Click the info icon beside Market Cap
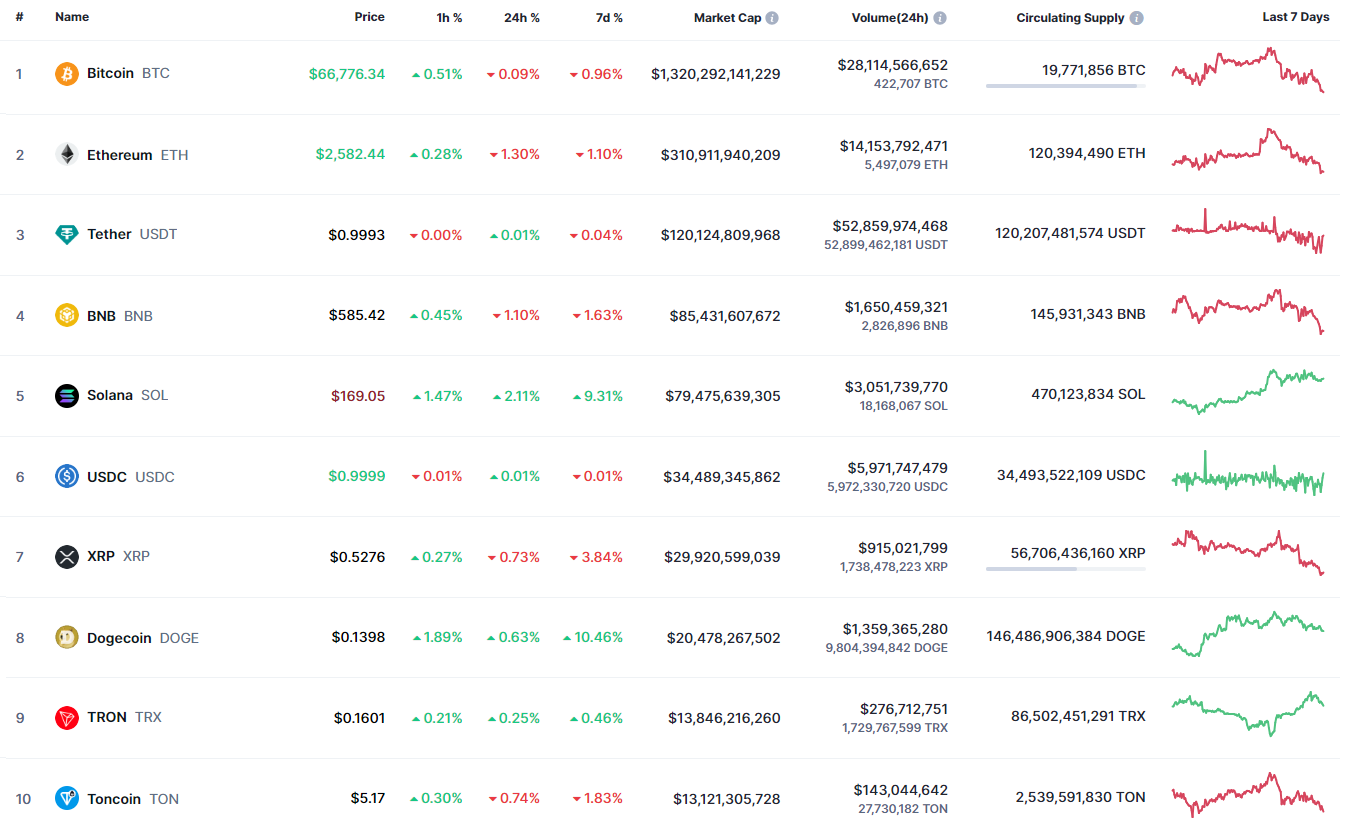Image resolution: width=1355 pixels, height=831 pixels. click(773, 18)
